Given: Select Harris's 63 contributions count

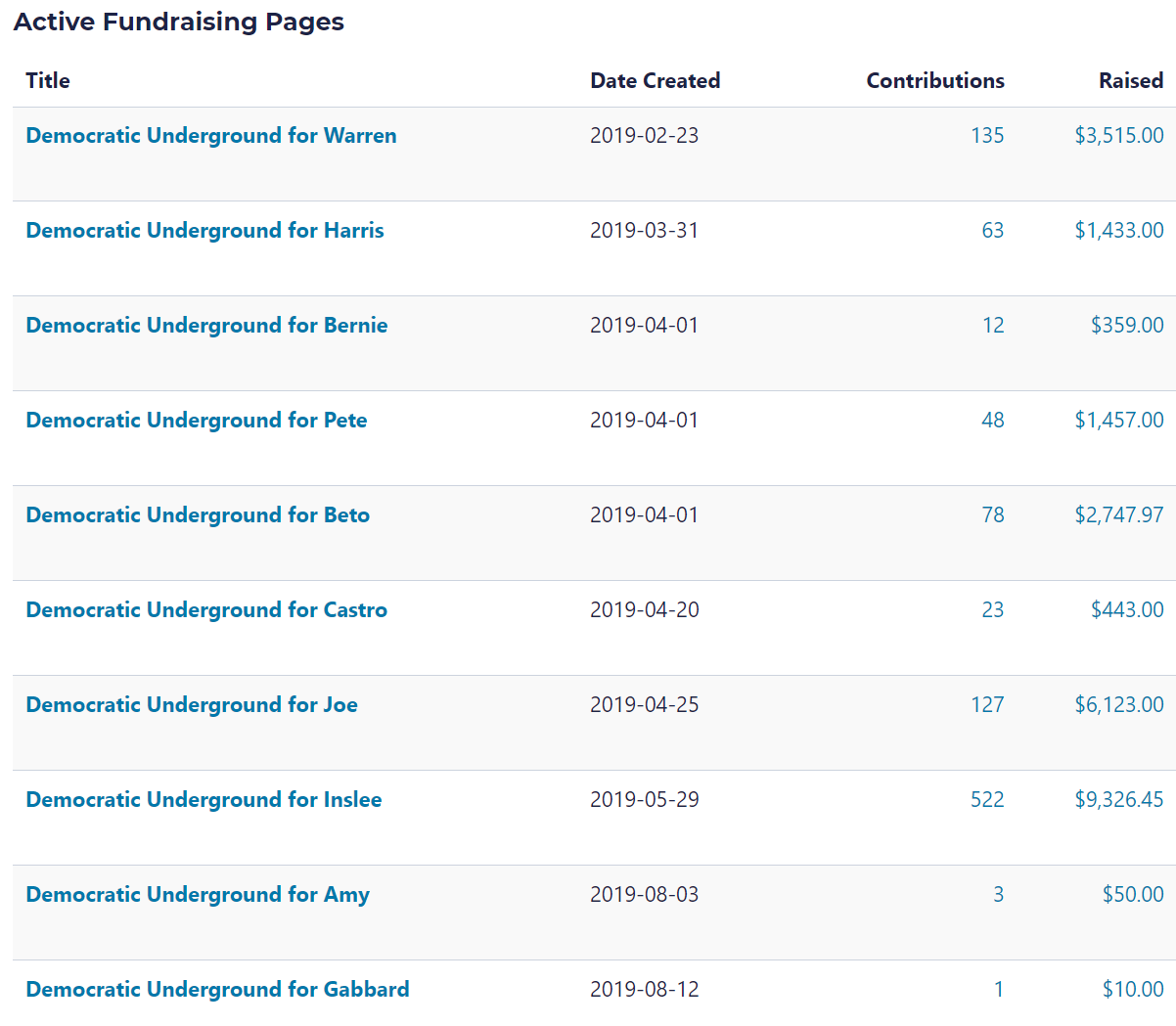Looking at the screenshot, I should pyautogui.click(x=993, y=231).
